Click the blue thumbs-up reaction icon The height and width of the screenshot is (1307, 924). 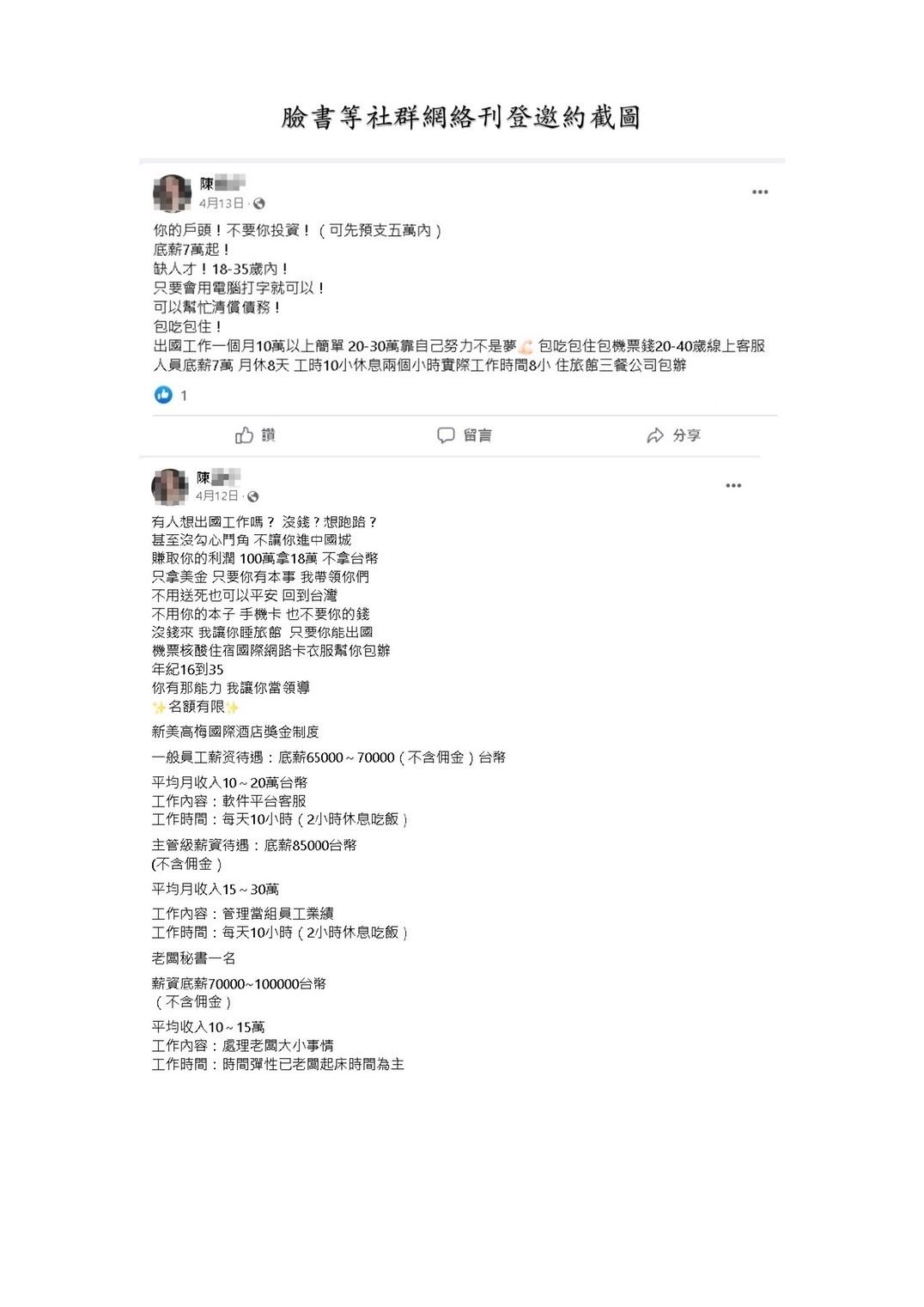[x=163, y=395]
